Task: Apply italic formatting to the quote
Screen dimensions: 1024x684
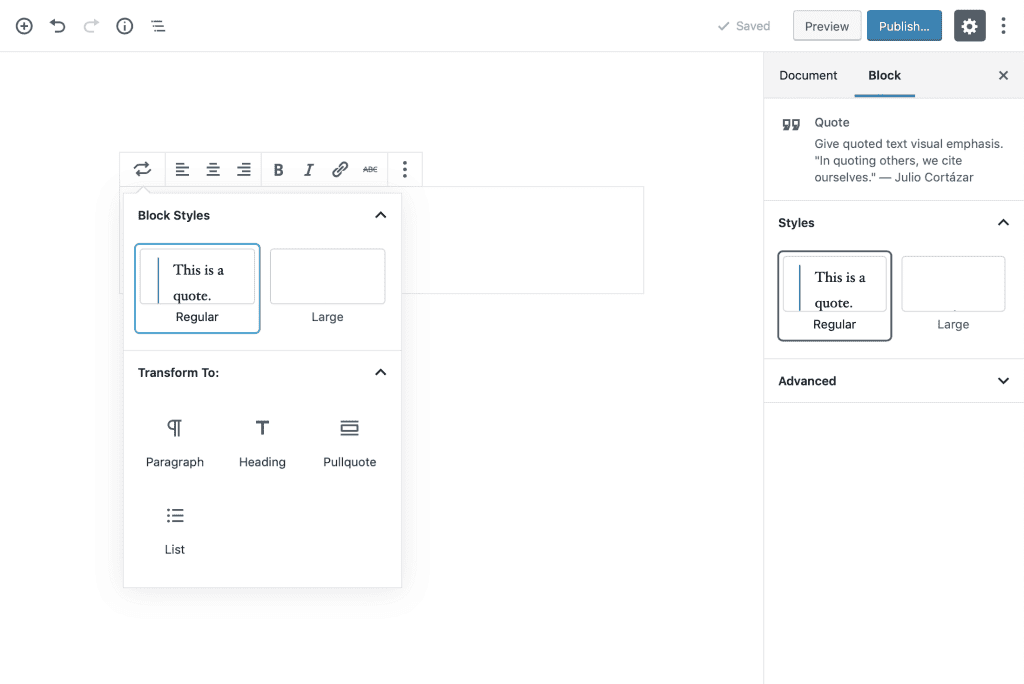Action: click(309, 169)
